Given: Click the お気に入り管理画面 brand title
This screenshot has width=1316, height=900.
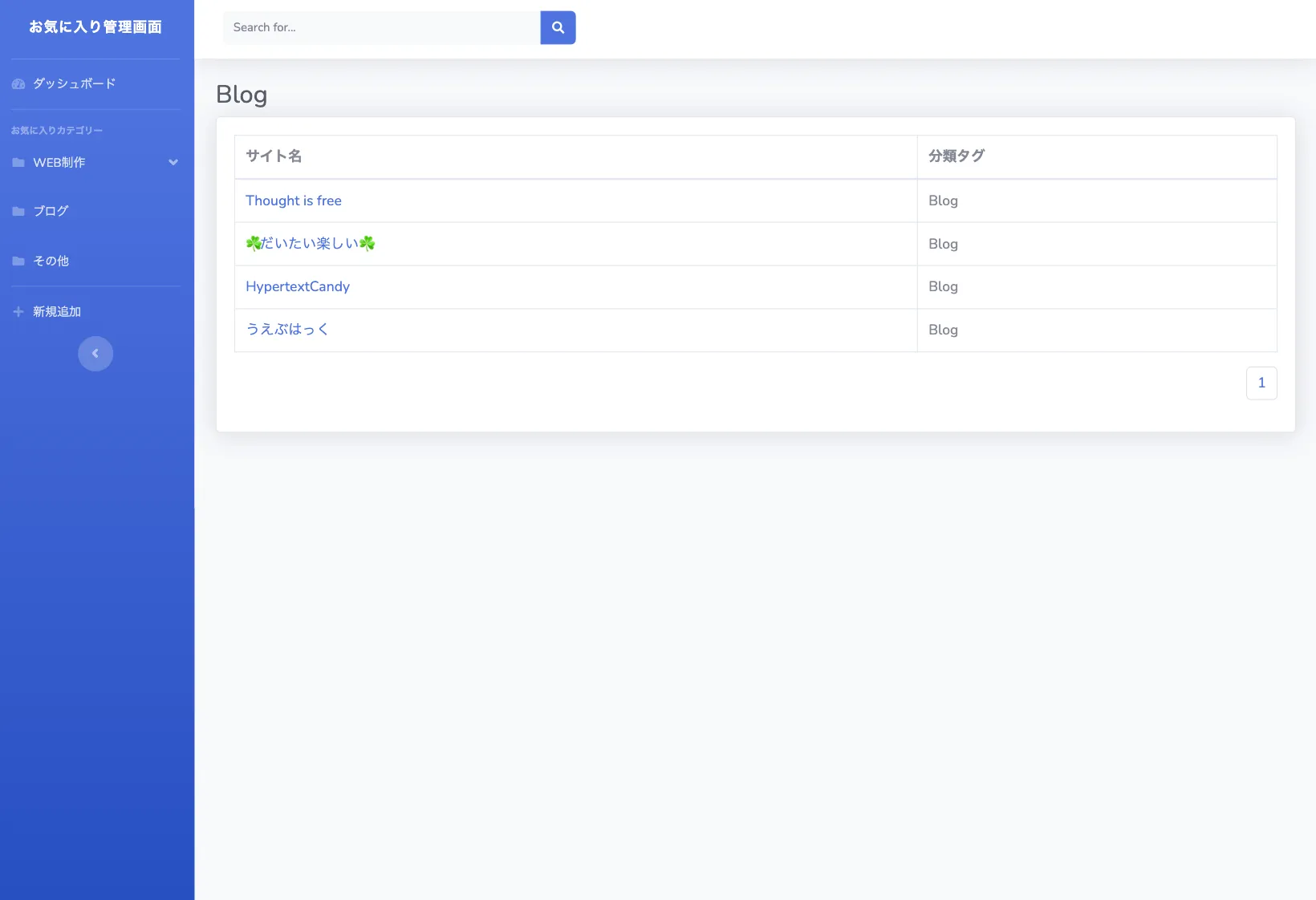Looking at the screenshot, I should [95, 27].
